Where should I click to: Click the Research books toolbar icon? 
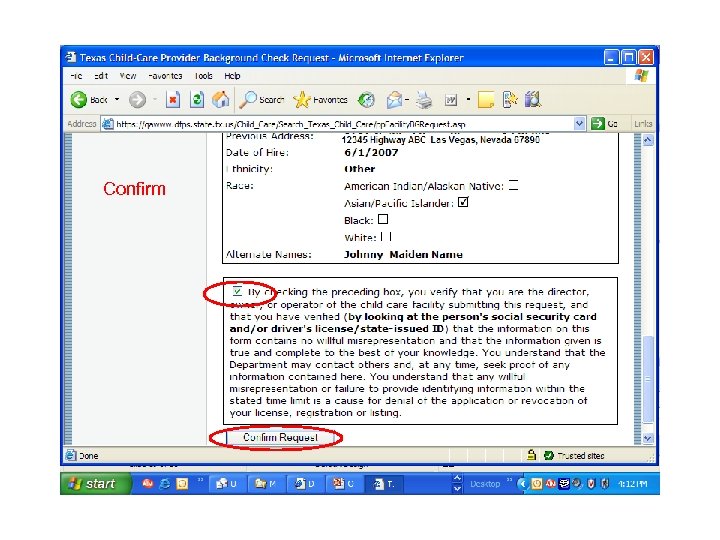pyautogui.click(x=533, y=99)
